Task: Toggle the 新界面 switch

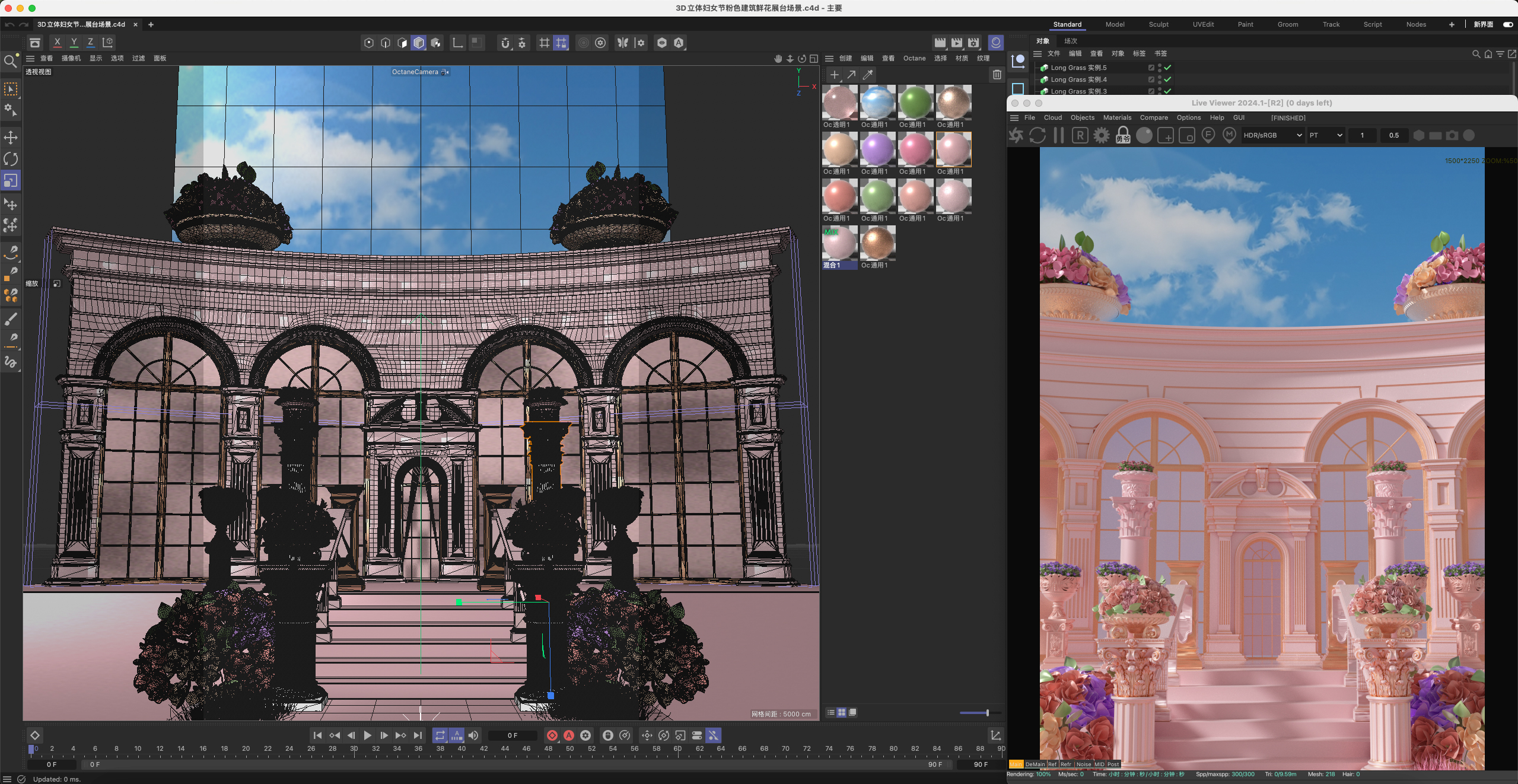Action: click(1507, 24)
